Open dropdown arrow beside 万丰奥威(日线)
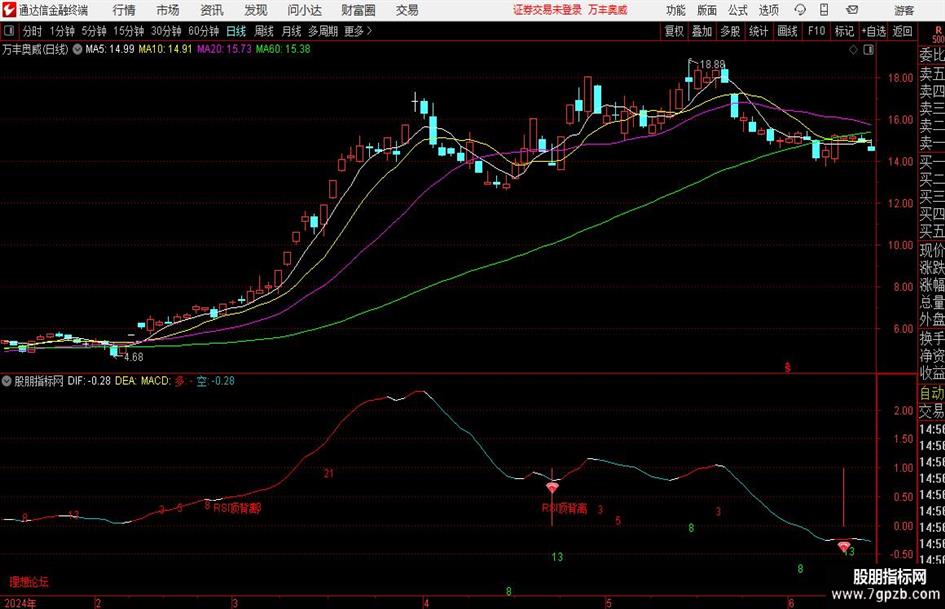 click(77, 49)
